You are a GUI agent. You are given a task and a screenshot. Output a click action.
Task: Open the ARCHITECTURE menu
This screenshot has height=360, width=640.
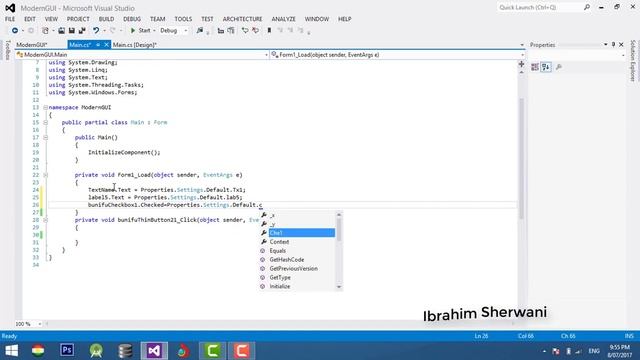point(242,19)
